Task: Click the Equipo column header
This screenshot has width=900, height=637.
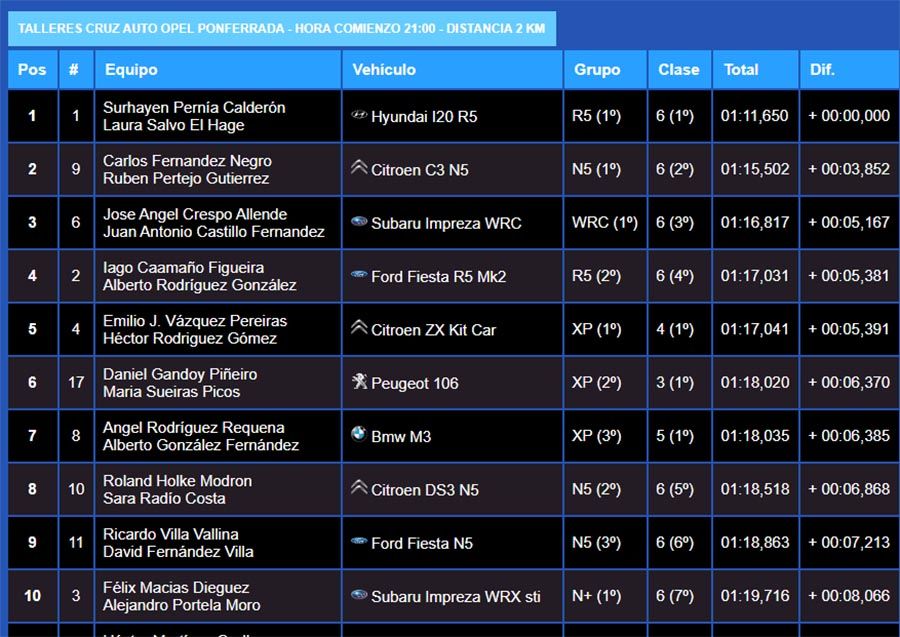Action: [131, 70]
